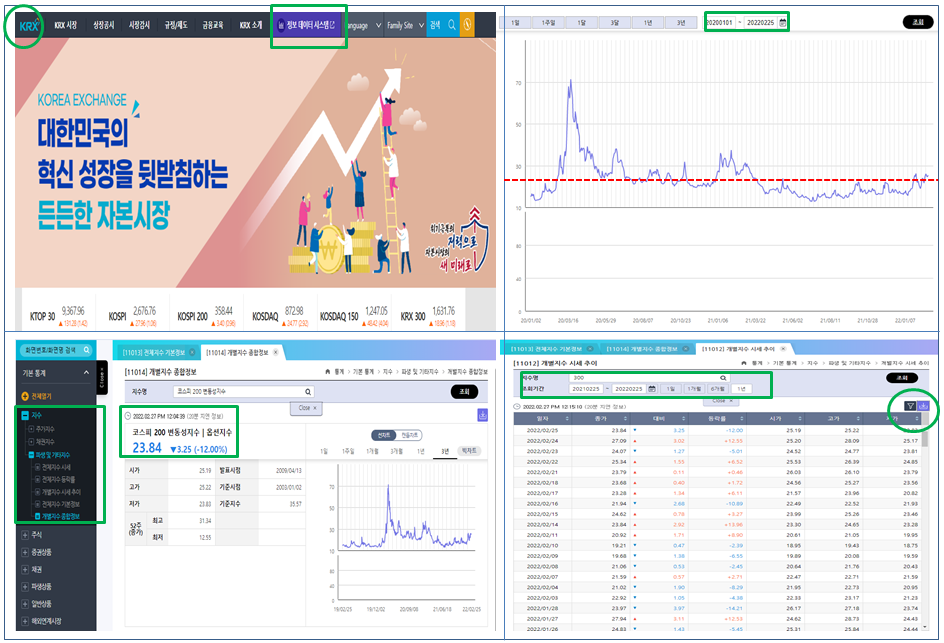Select the 캔들차트 chart type toggle

point(409,435)
